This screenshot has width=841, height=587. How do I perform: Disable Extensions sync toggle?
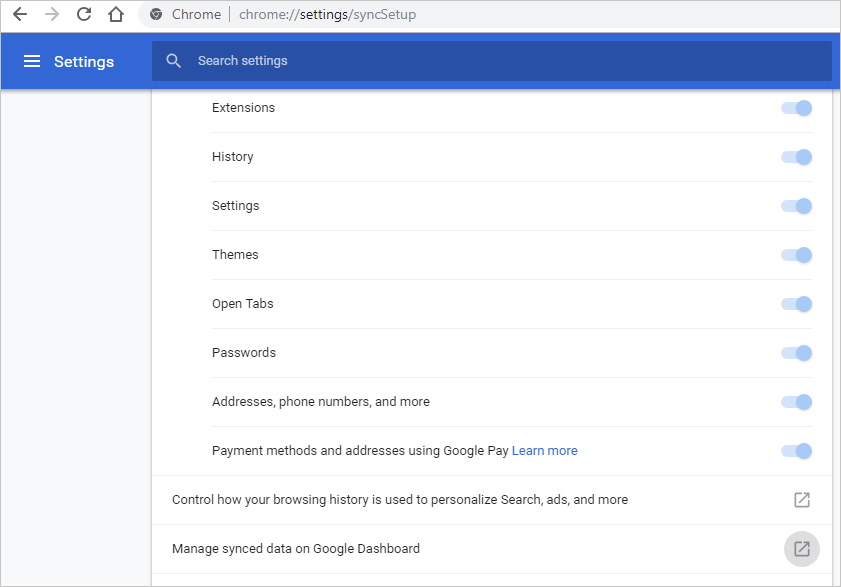click(797, 108)
